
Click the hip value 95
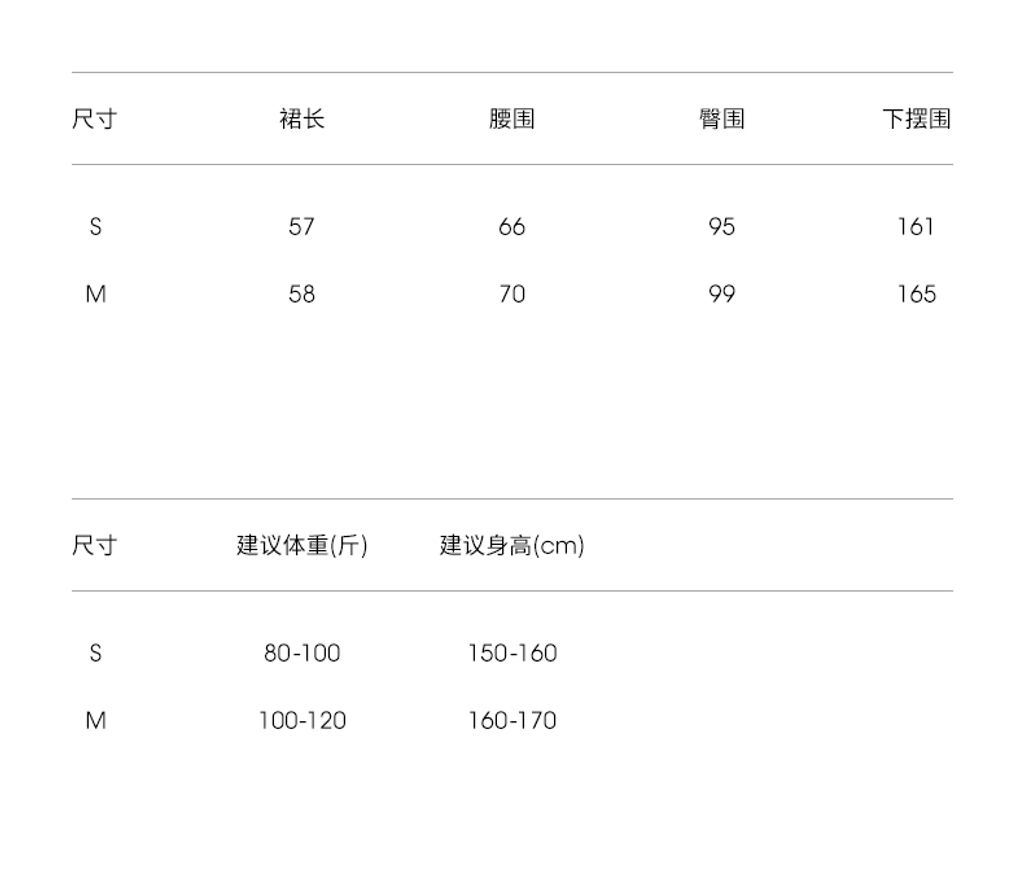click(721, 227)
